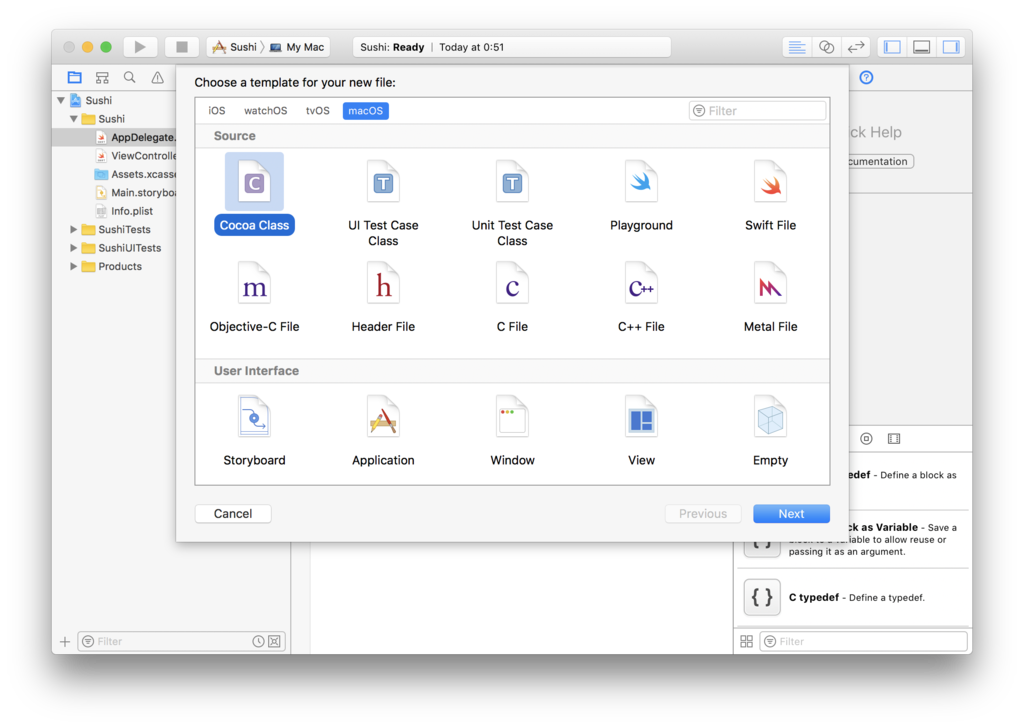Toggle the Navigator panel visibility

point(892,47)
